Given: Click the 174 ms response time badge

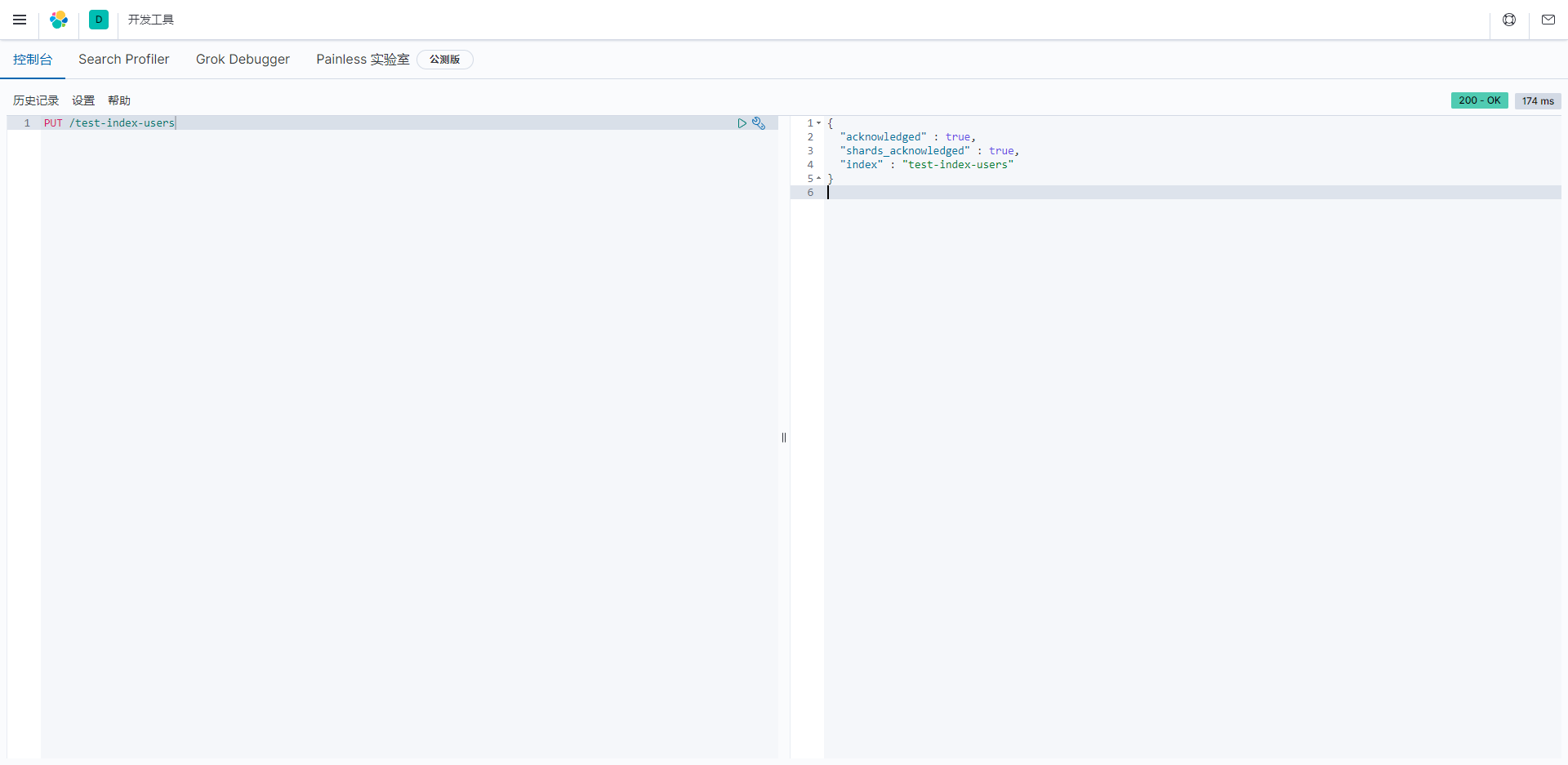Looking at the screenshot, I should (1538, 101).
